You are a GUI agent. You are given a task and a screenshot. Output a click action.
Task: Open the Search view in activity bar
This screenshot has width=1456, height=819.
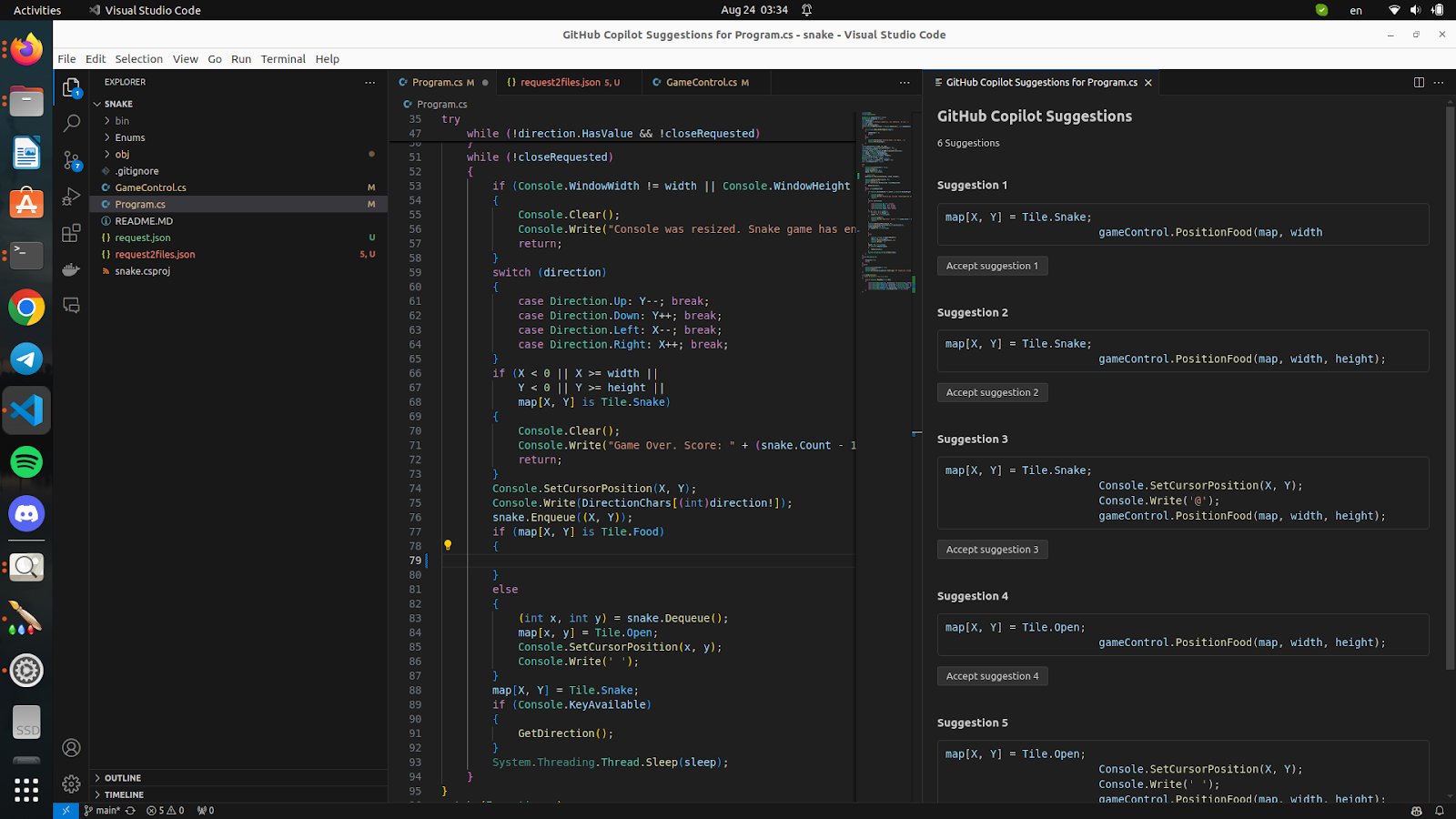71,123
